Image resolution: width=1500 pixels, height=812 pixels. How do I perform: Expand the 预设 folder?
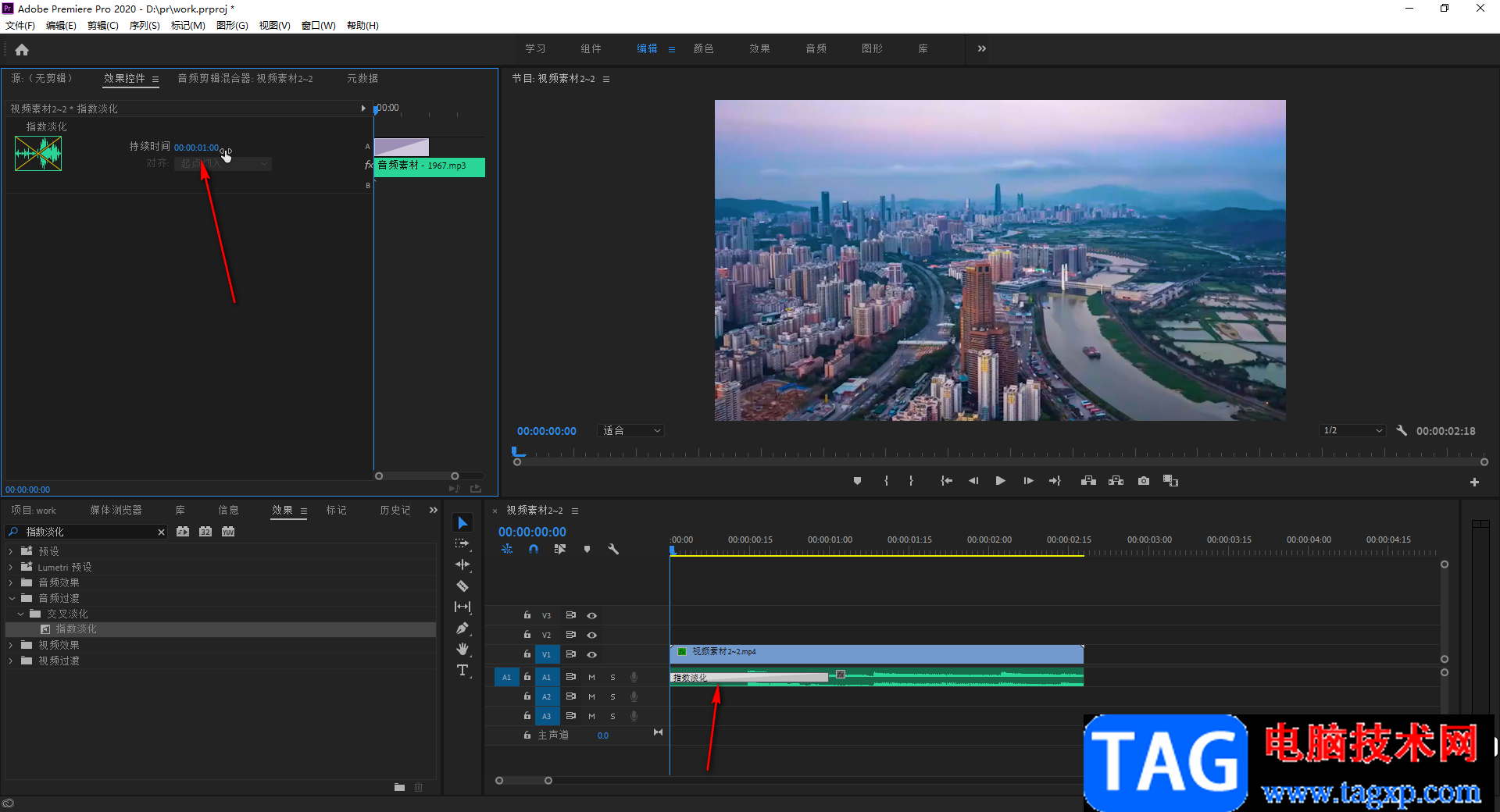(x=11, y=551)
